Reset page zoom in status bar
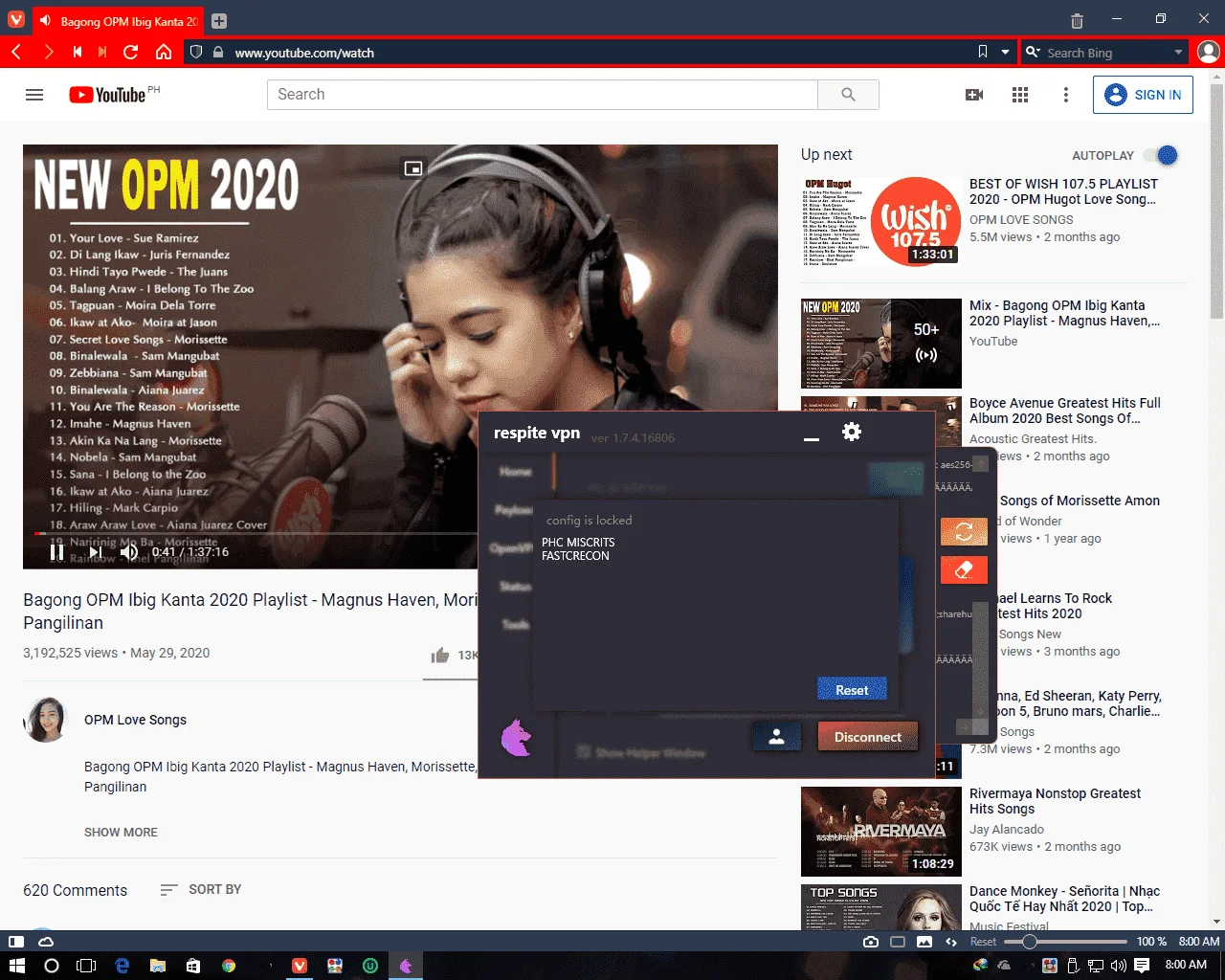This screenshot has height=980, width=1225. tap(983, 942)
